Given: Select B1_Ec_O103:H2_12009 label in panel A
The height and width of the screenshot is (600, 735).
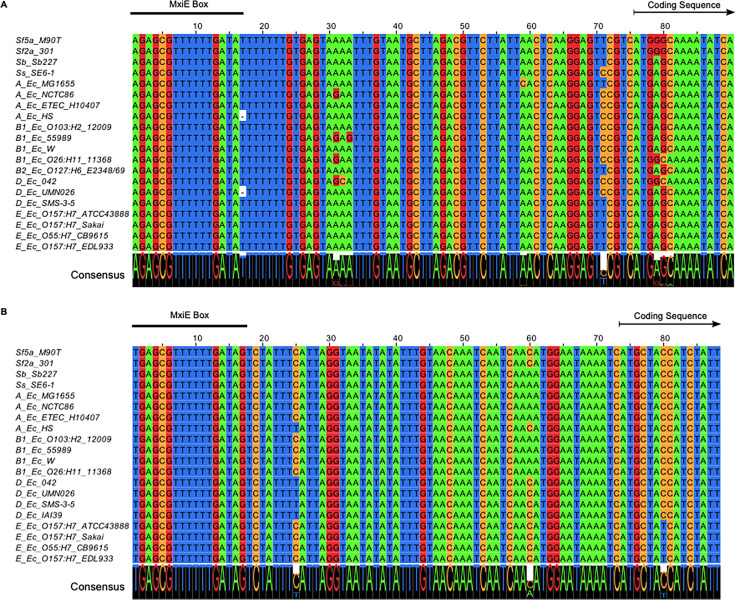Looking at the screenshot, I should pos(64,127).
